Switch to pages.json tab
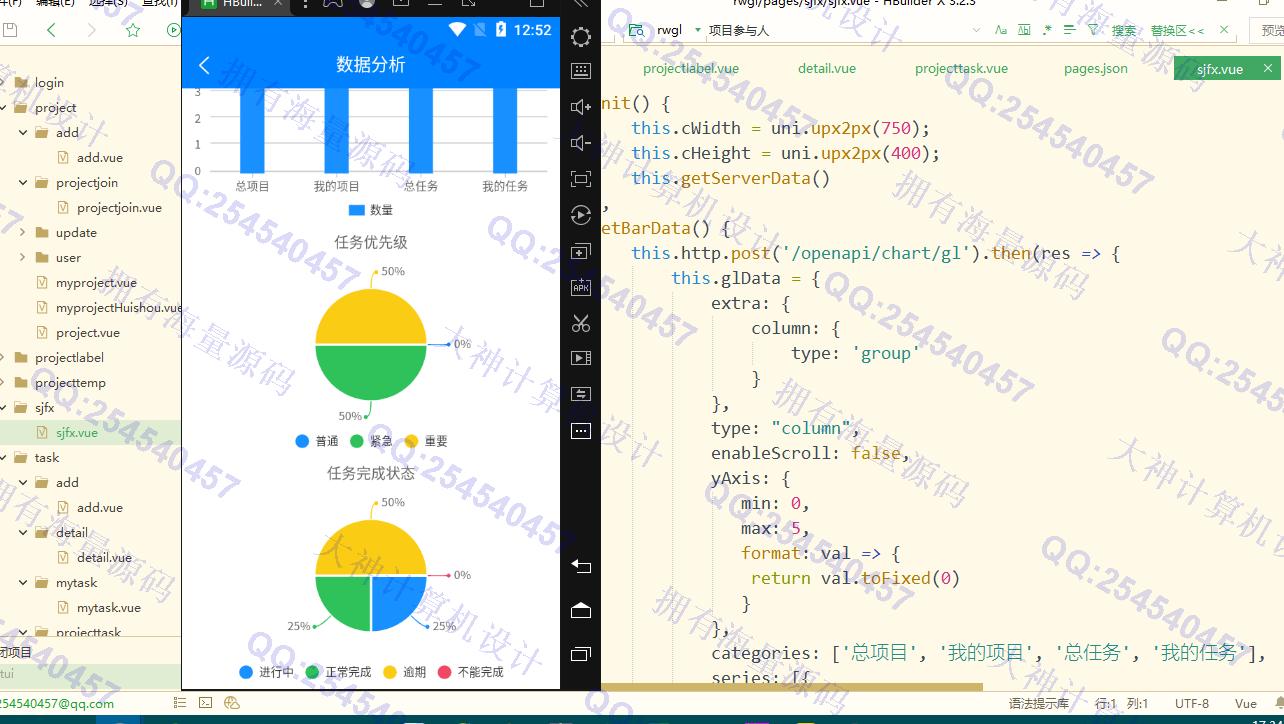1284x724 pixels. (x=1096, y=69)
